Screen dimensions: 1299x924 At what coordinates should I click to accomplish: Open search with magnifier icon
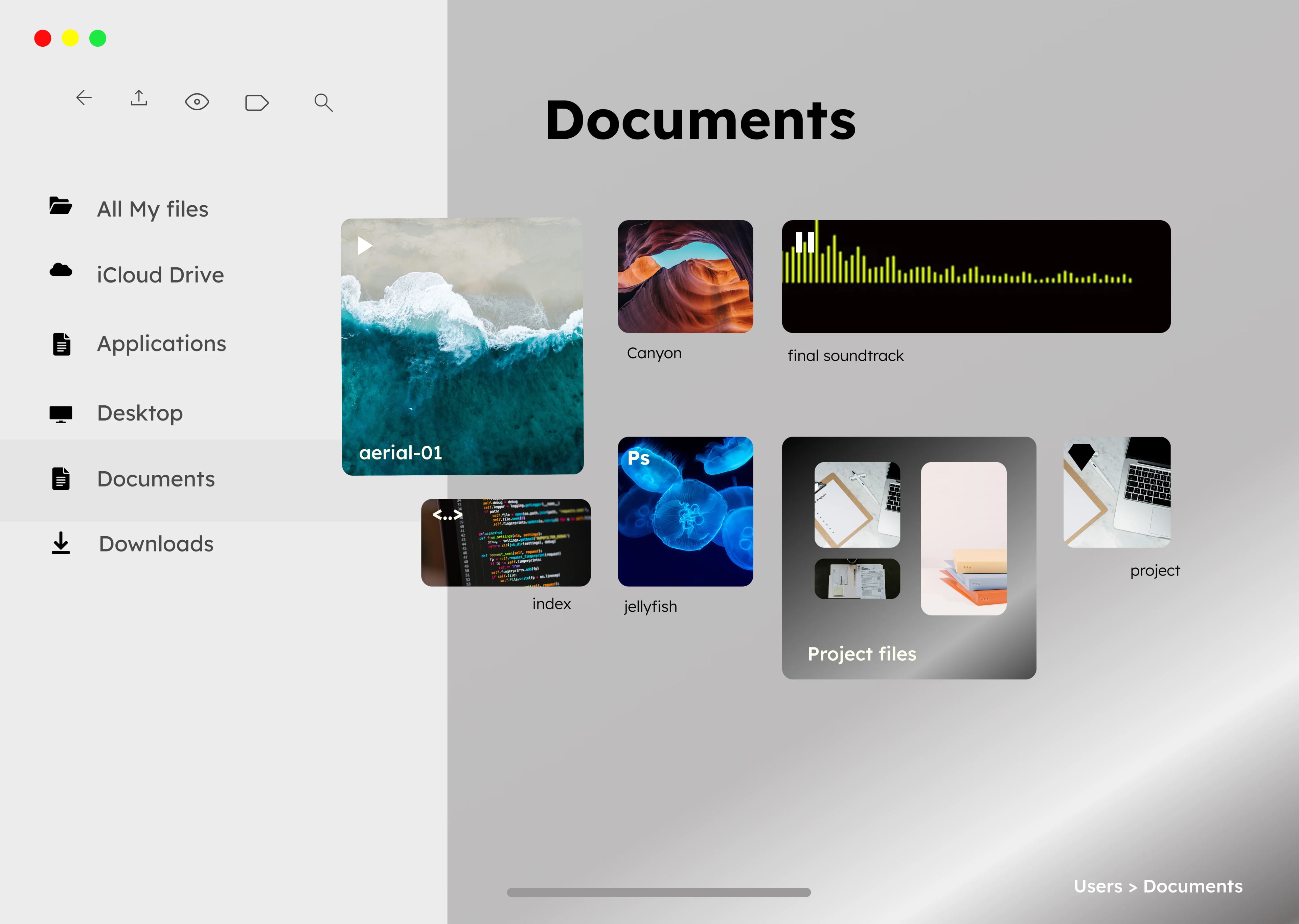click(323, 103)
